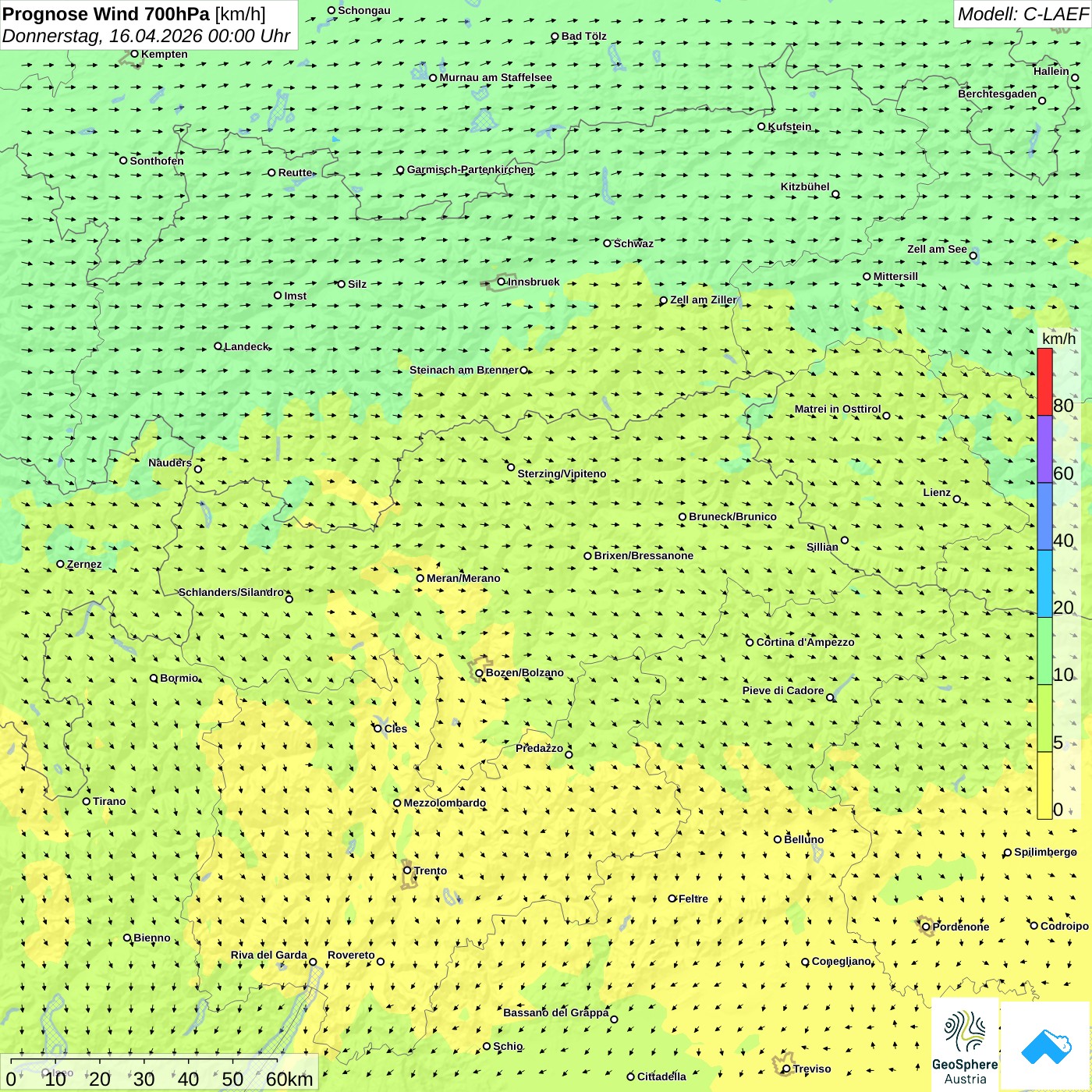
Task: Click the Trento city marker
Action: point(407,870)
